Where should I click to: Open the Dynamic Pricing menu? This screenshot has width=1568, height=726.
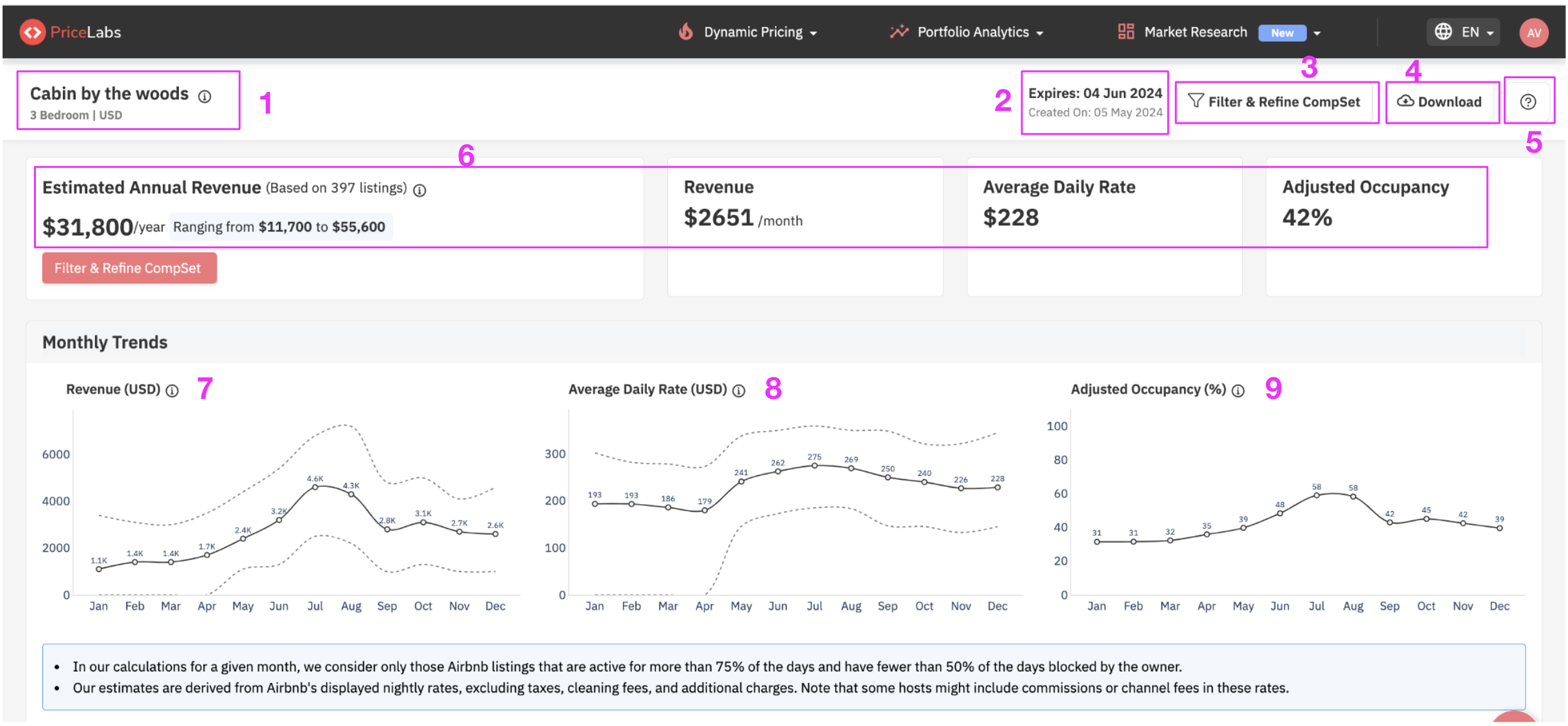tap(752, 31)
